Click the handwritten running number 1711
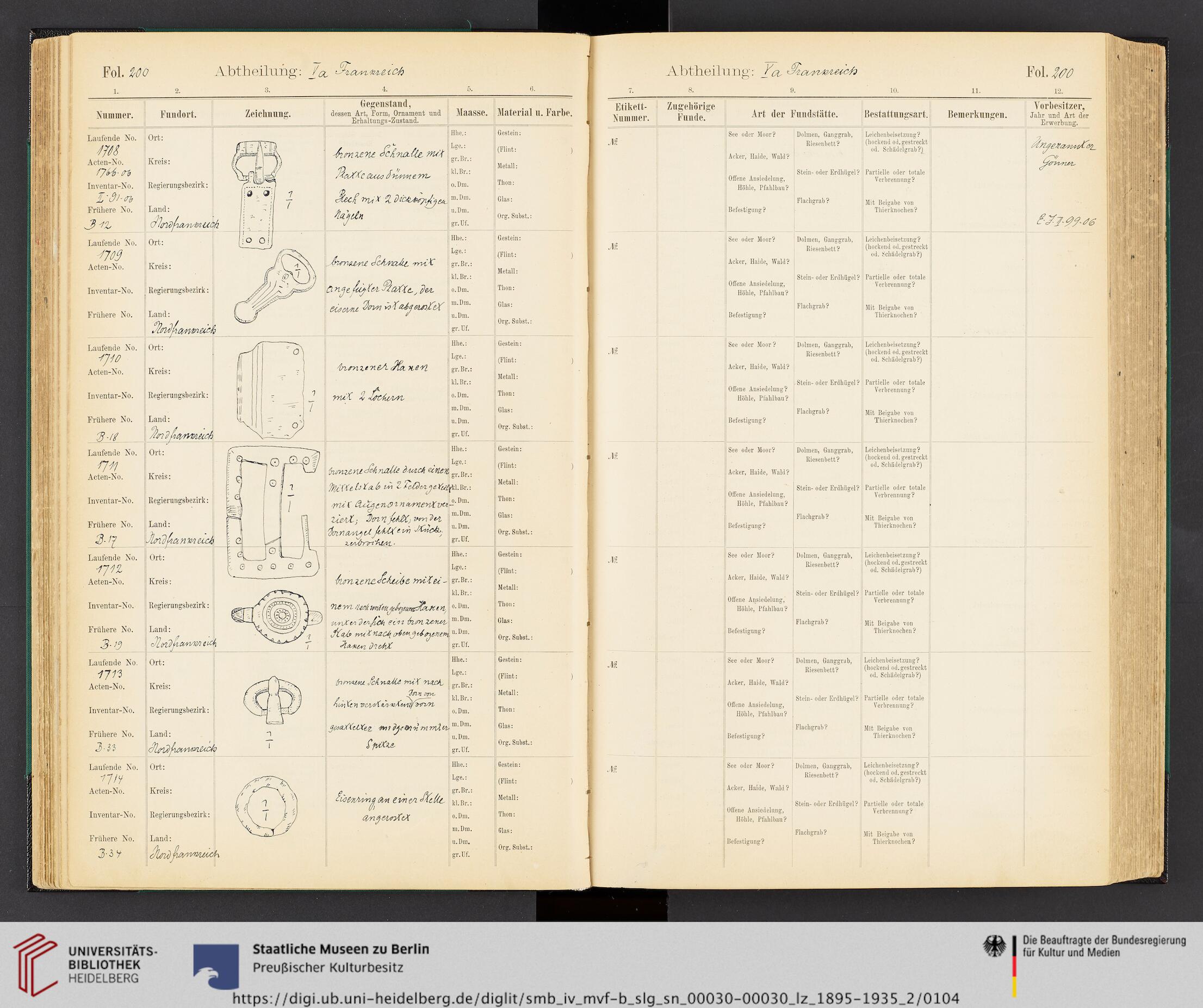1203x1008 pixels. [109, 466]
